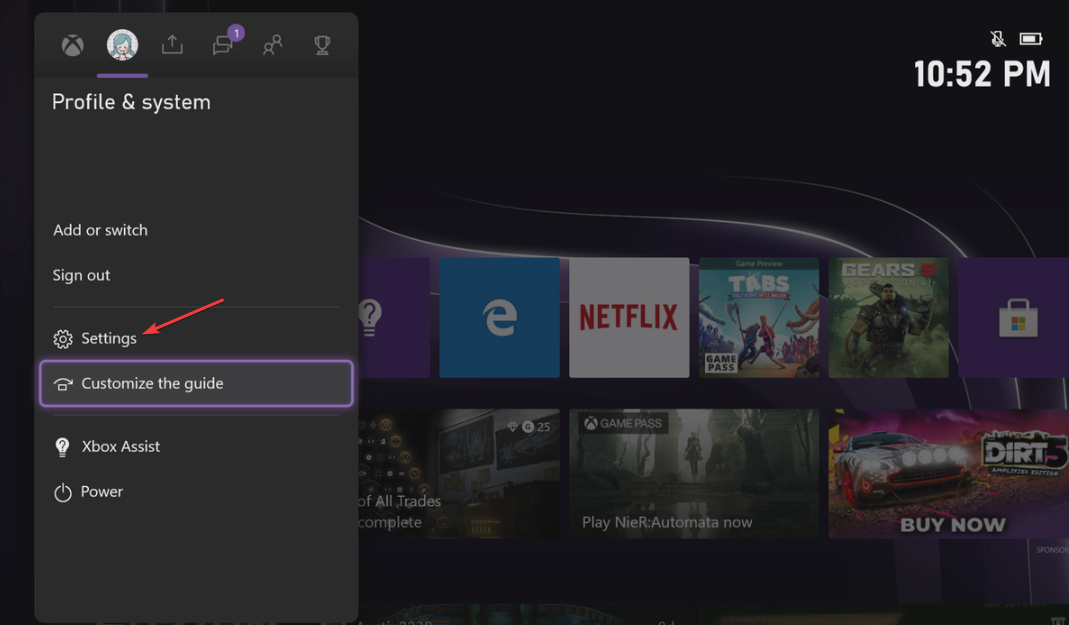Screen dimensions: 1069x625
Task: Choose Add or switch
Action: (x=100, y=230)
